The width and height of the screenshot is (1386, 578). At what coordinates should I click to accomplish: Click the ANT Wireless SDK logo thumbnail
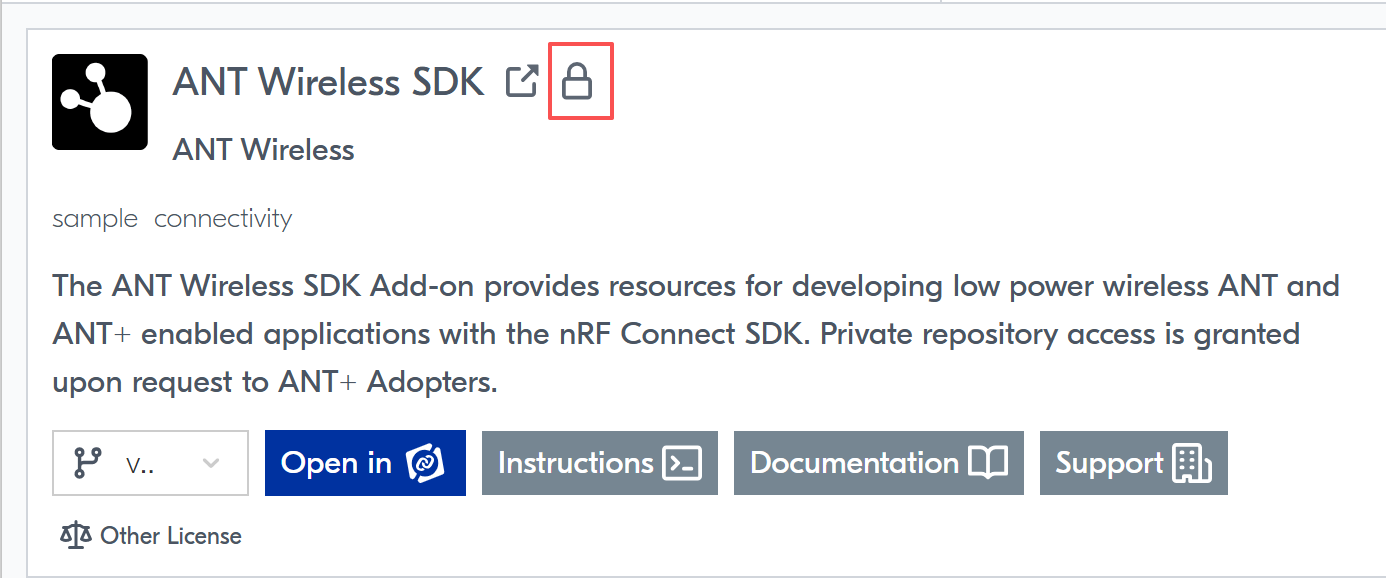100,102
